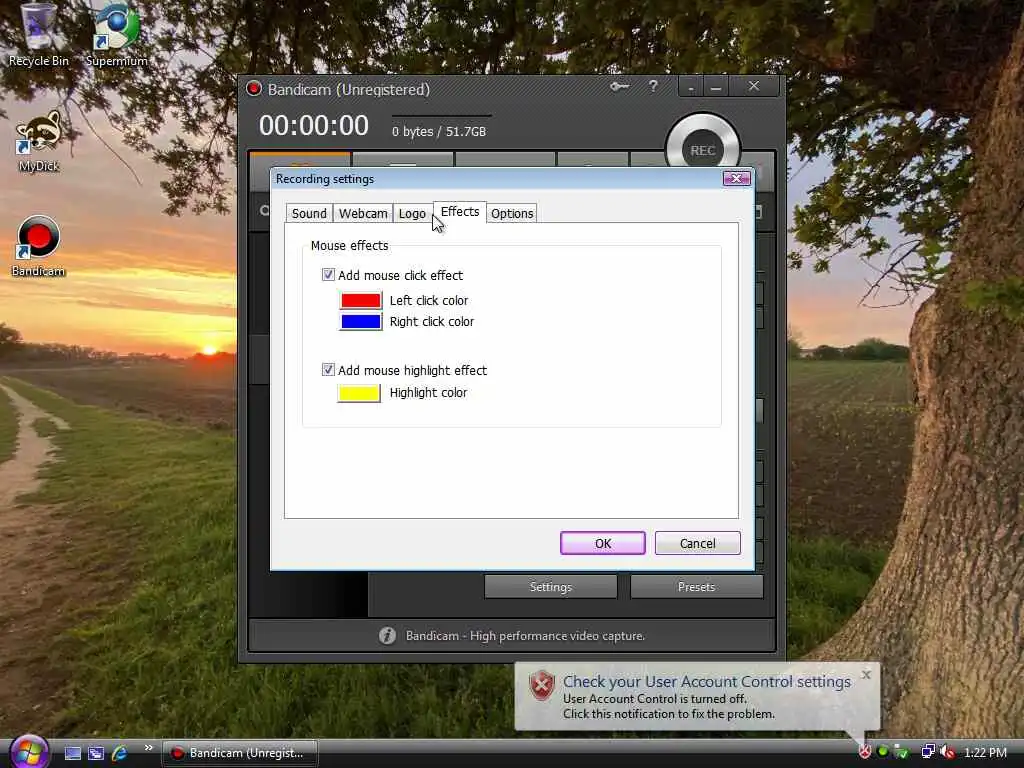Click Check your User Account Control settings notification
Viewport: 1024px width, 768px height.
(x=707, y=682)
